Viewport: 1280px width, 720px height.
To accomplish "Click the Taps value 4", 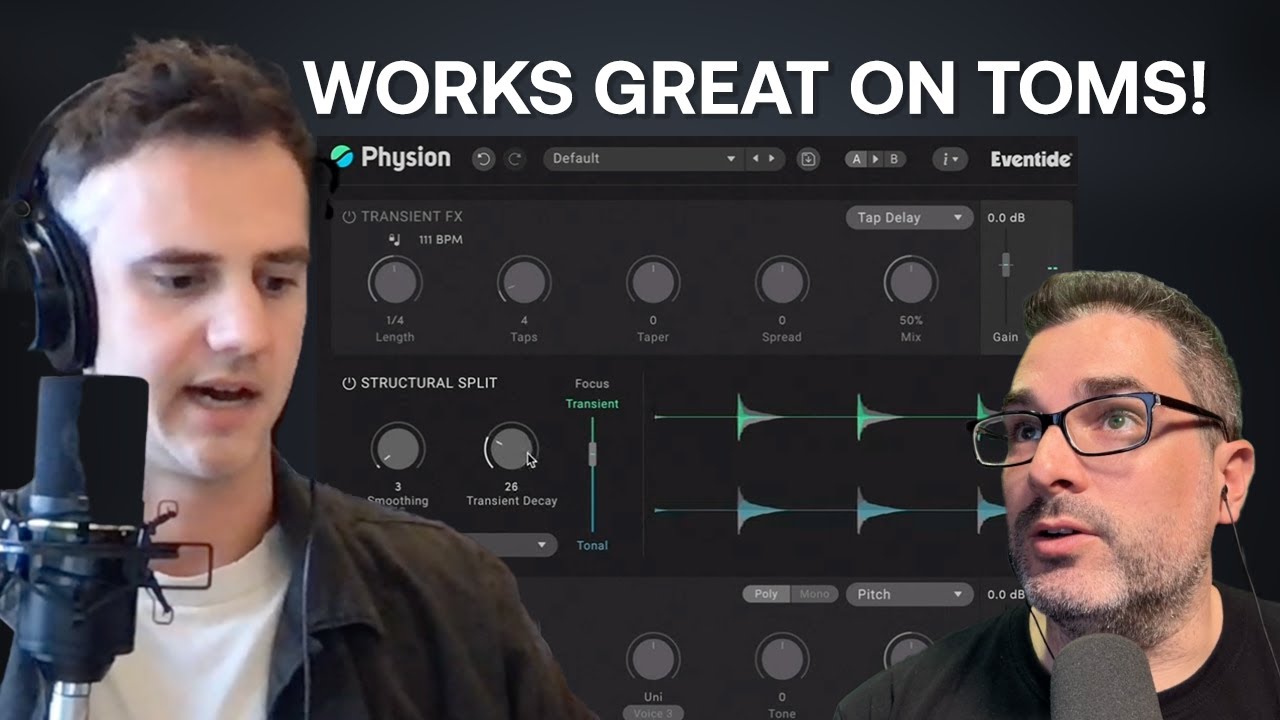I will point(524,321).
